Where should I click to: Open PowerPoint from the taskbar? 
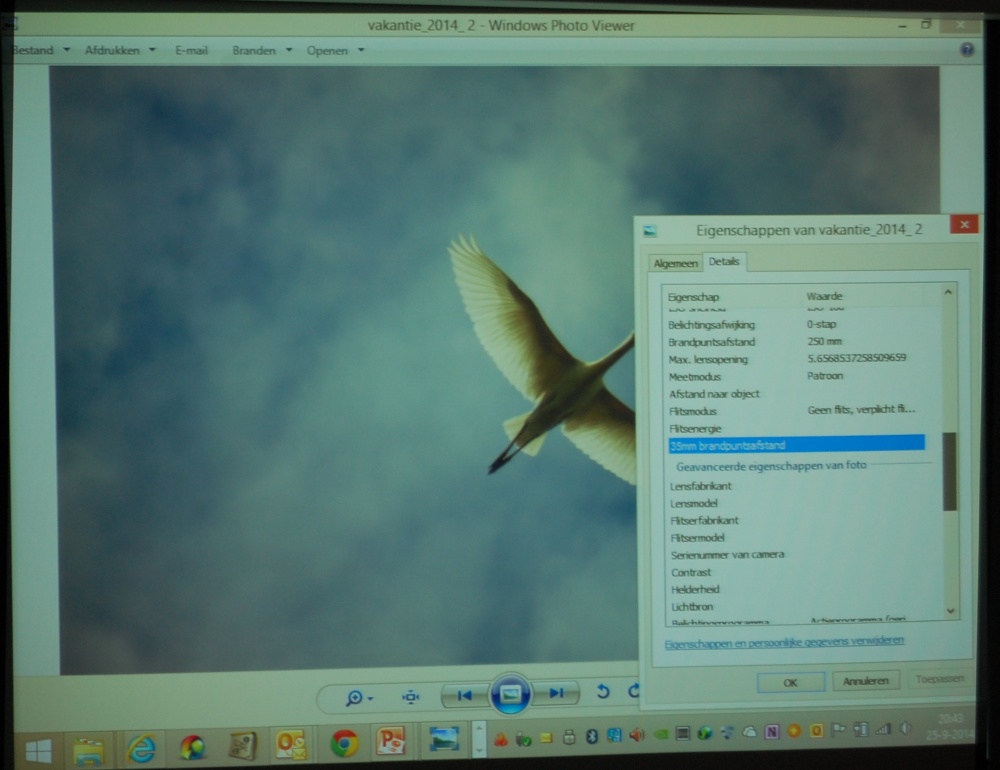click(x=390, y=742)
